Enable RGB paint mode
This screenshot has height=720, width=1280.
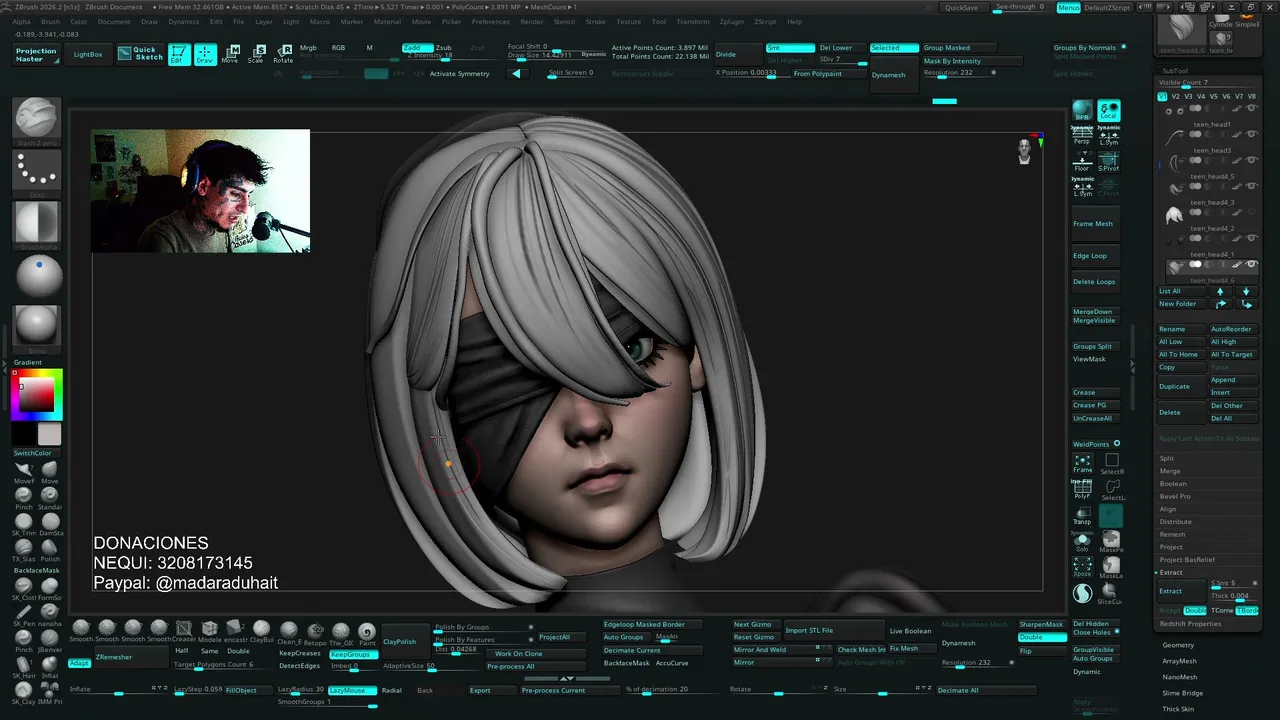coord(338,47)
